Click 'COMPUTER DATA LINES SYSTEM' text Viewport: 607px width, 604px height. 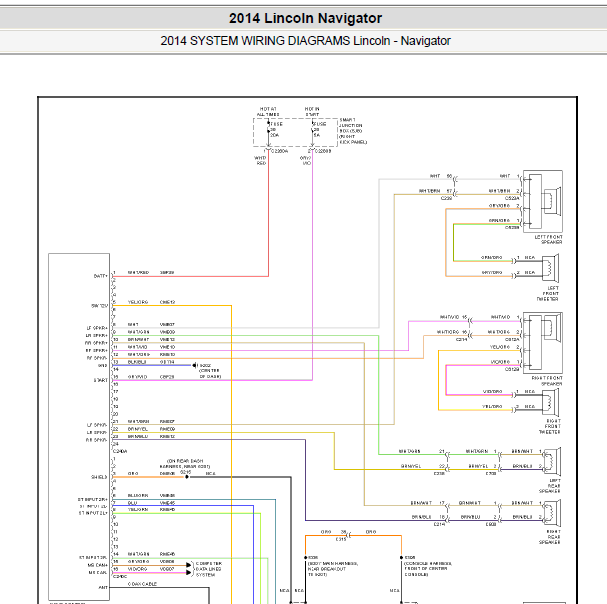click(209, 569)
